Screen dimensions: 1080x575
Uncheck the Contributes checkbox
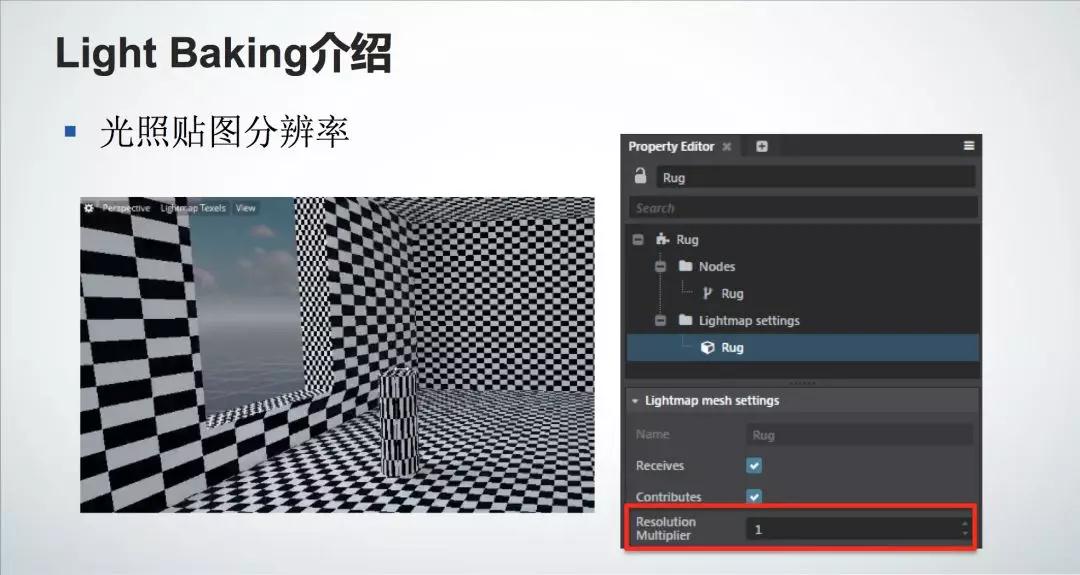pos(754,496)
